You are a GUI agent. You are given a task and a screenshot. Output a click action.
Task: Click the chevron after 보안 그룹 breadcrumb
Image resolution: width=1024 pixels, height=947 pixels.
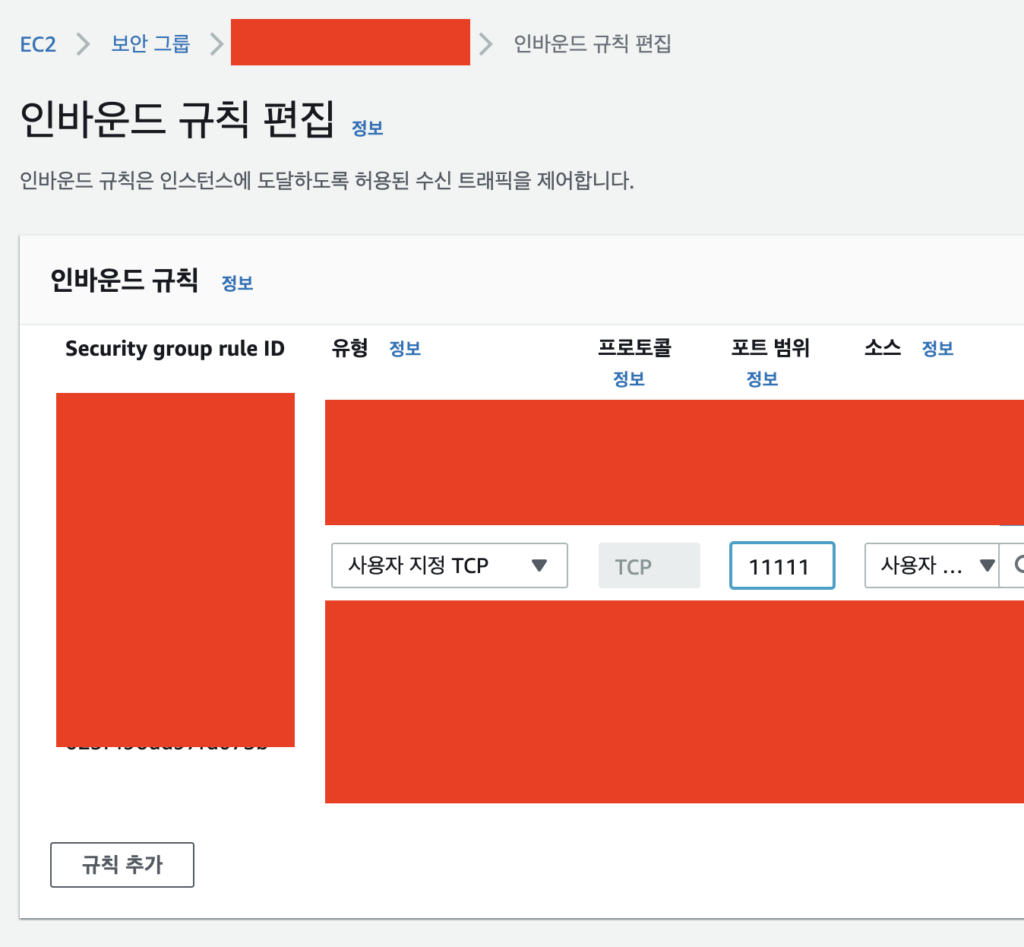(217, 44)
